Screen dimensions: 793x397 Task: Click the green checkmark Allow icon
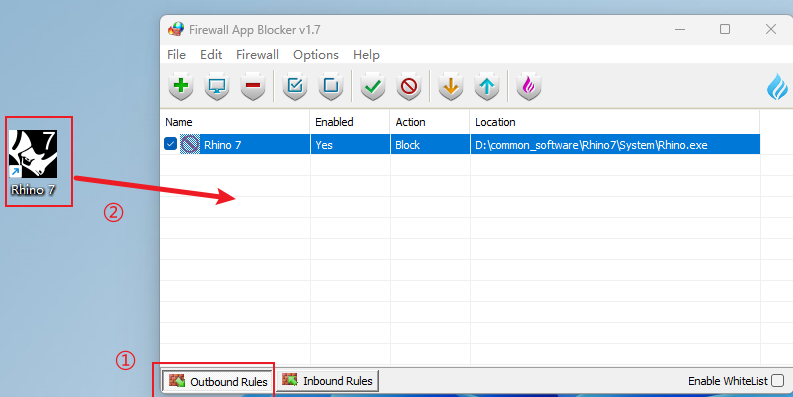(x=373, y=86)
